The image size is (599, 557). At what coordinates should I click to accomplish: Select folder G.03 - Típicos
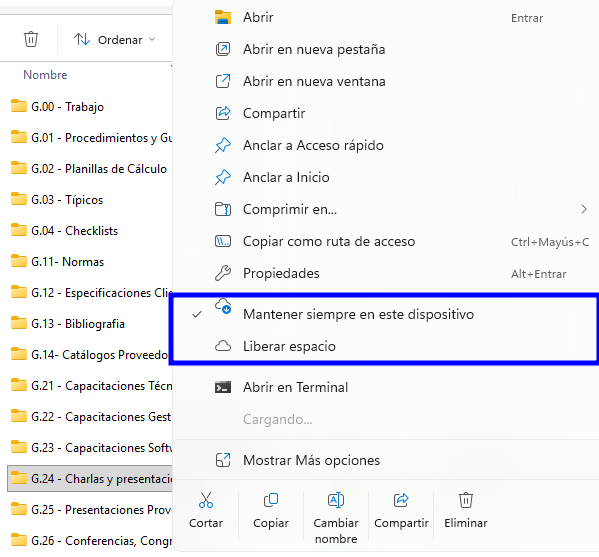click(x=57, y=200)
